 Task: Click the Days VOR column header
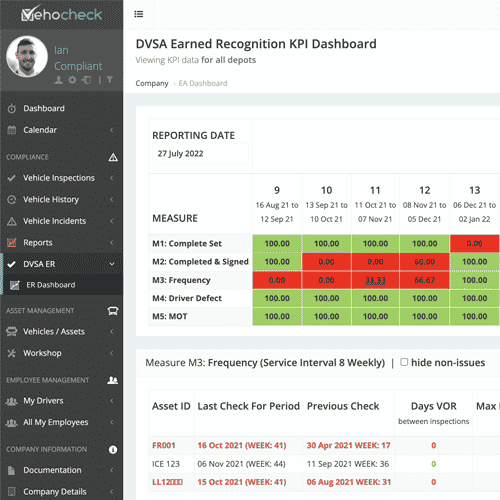(434, 413)
